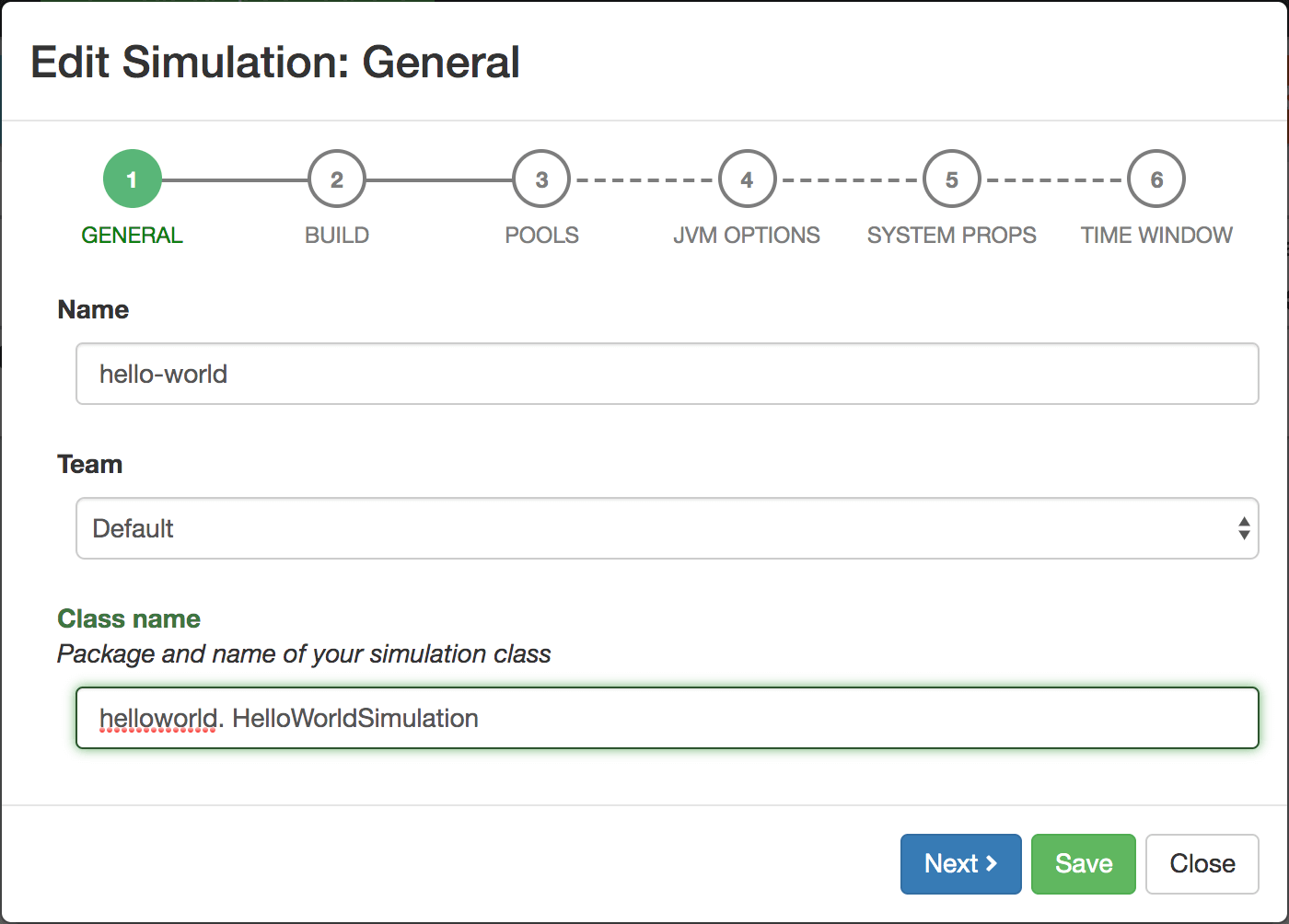Click the GENERAL step label
The image size is (1289, 924).
(132, 236)
